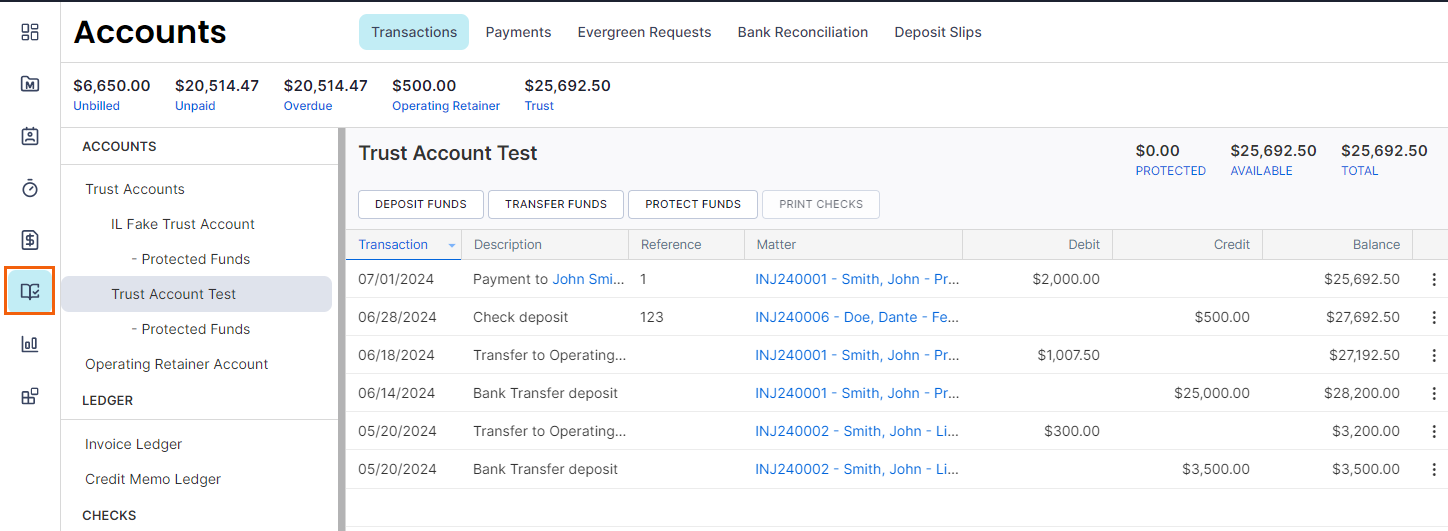Open the dashboard grid icon in sidebar

[30, 32]
